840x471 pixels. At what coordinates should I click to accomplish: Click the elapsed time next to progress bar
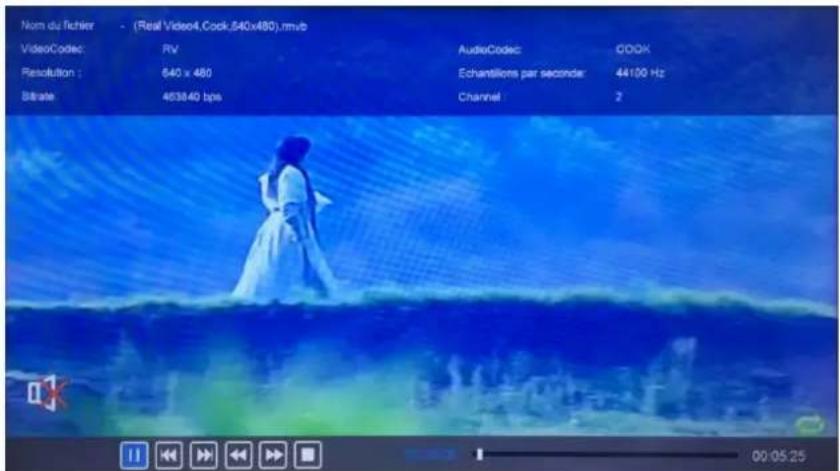point(431,455)
